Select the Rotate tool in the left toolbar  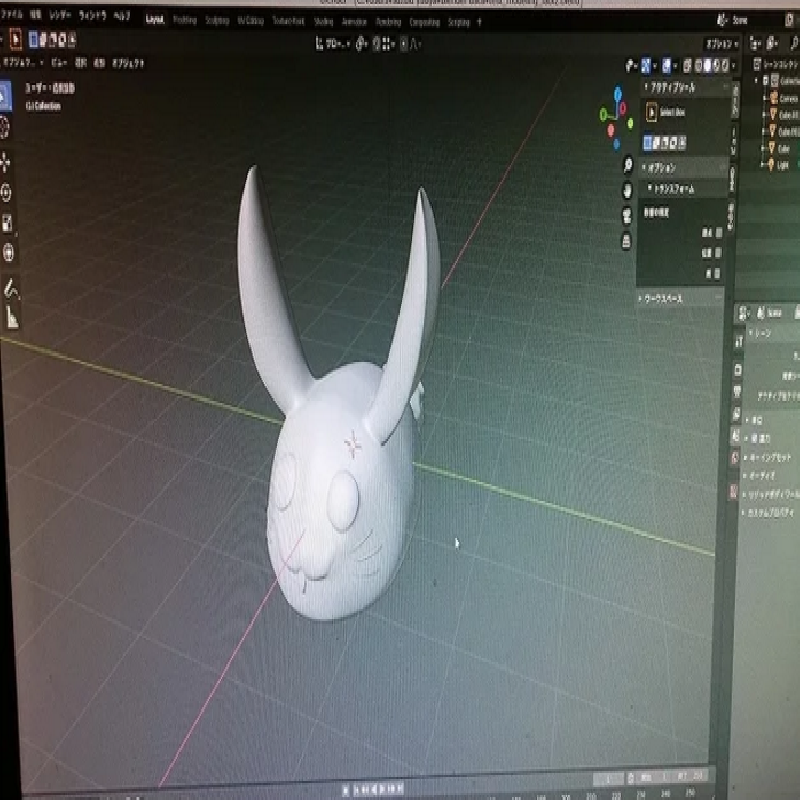point(6,192)
